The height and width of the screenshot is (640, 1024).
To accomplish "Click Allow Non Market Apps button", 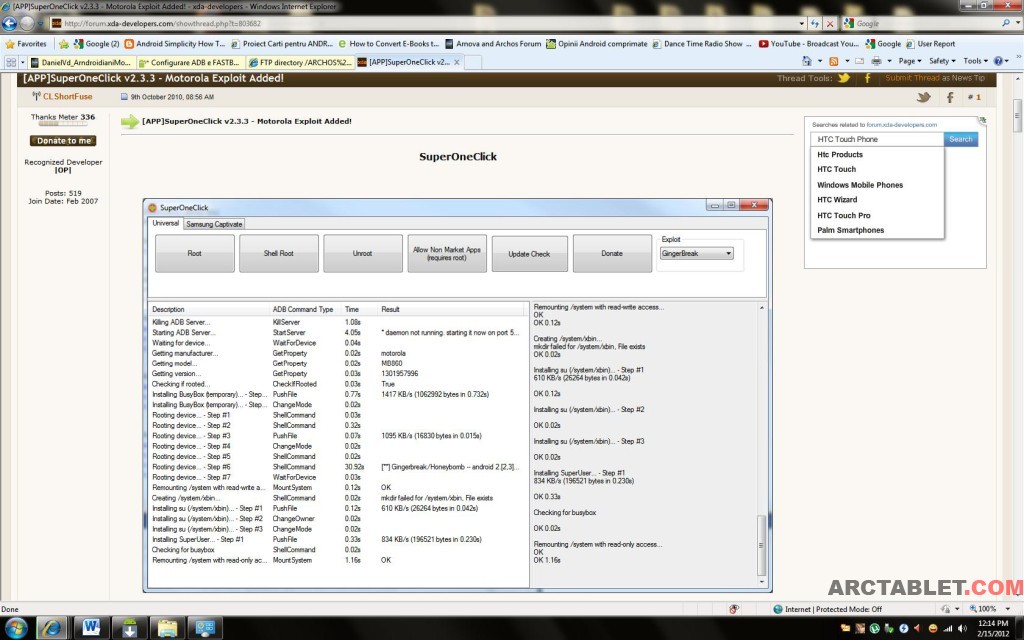I will tap(447, 253).
